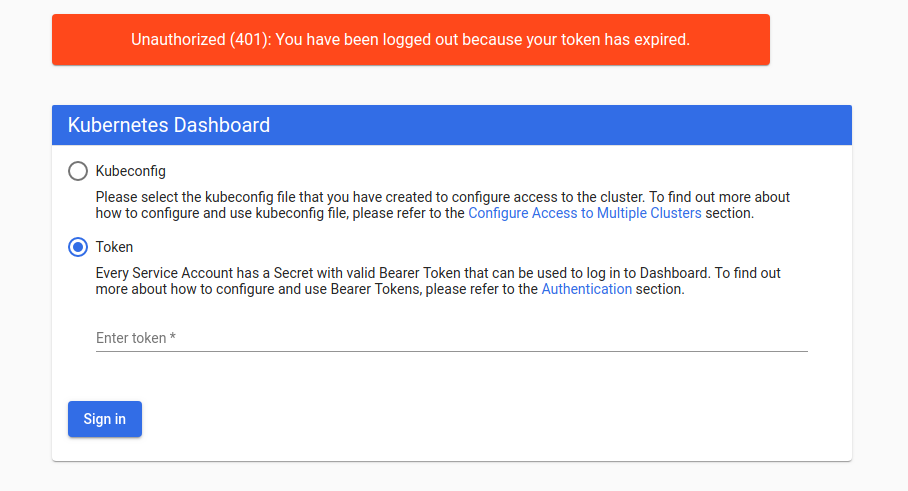Focus the Enter token input field
Image resolution: width=908 pixels, height=491 pixels.
point(450,338)
